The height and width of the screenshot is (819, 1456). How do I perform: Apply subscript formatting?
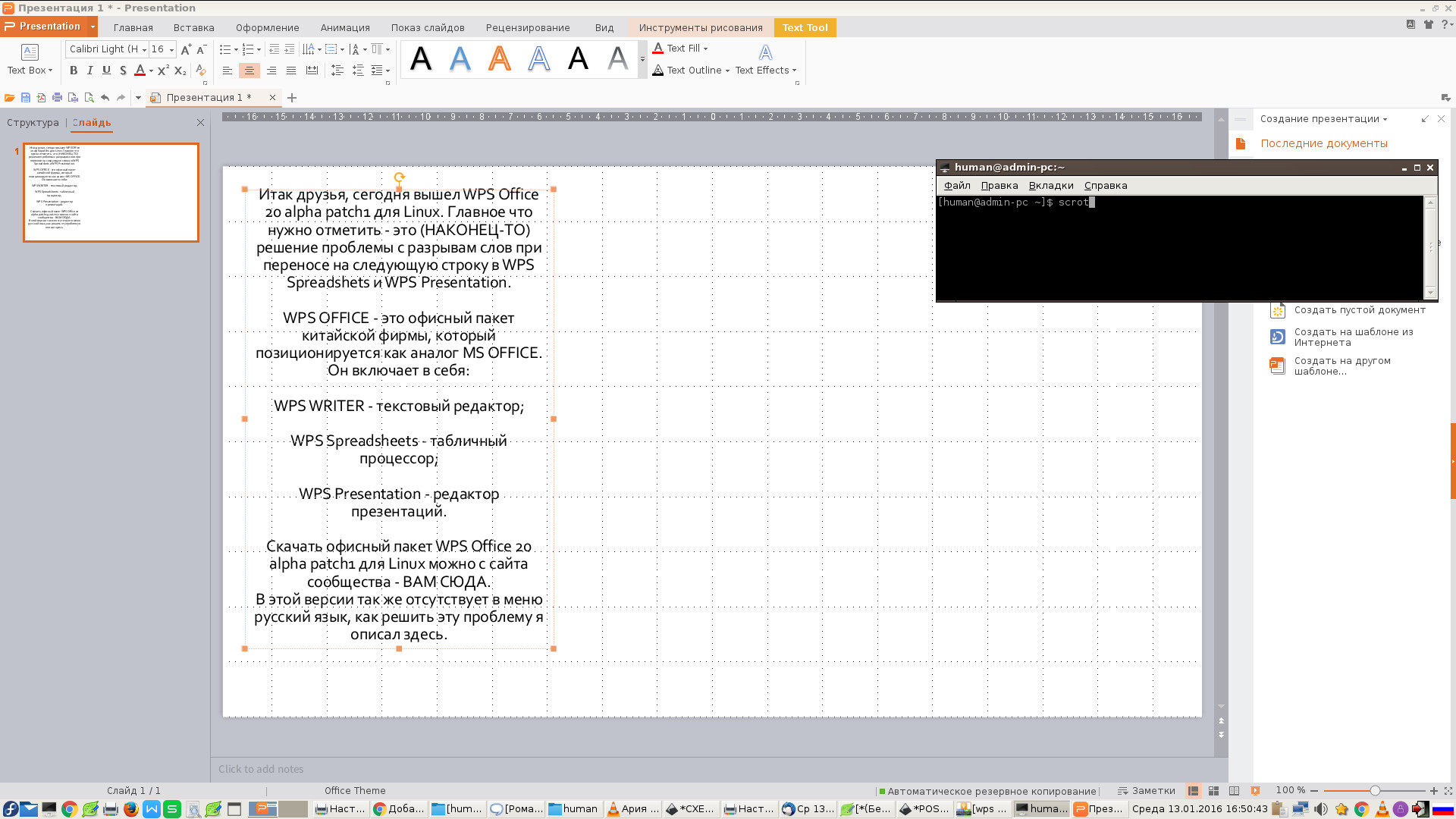tap(180, 71)
